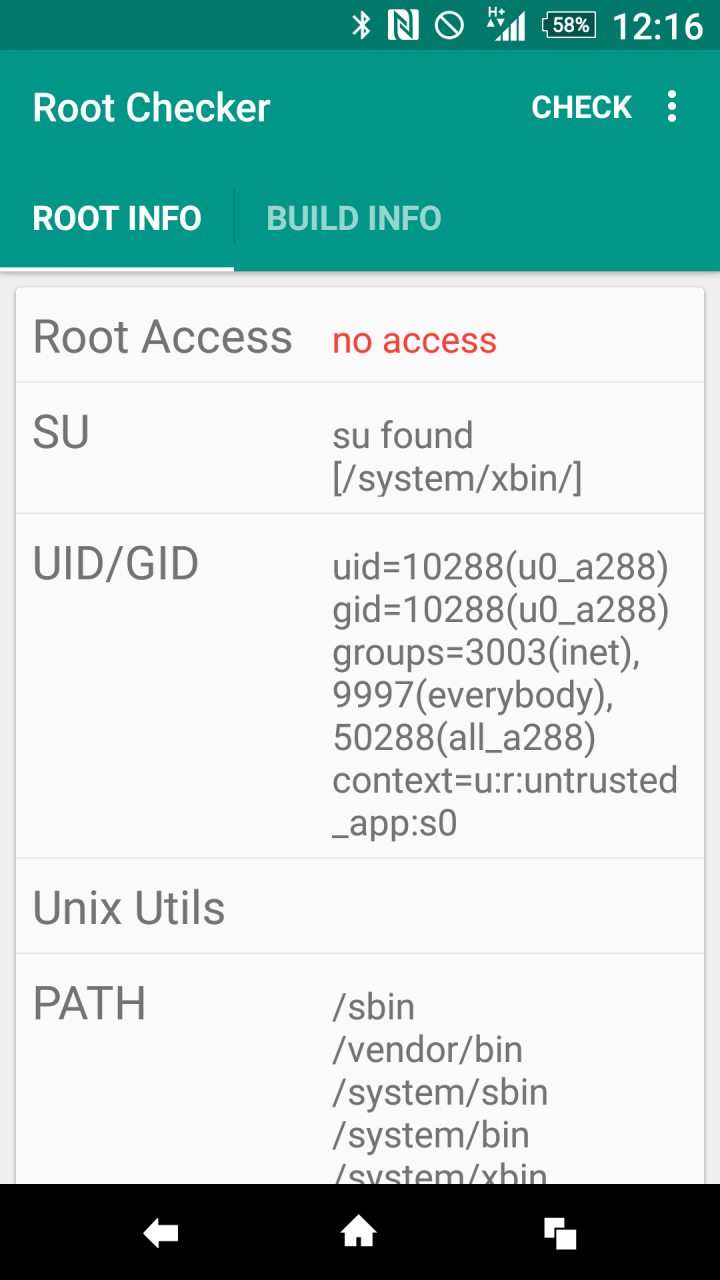The image size is (720, 1280).
Task: Select the UID/GID row label
Action: [116, 564]
